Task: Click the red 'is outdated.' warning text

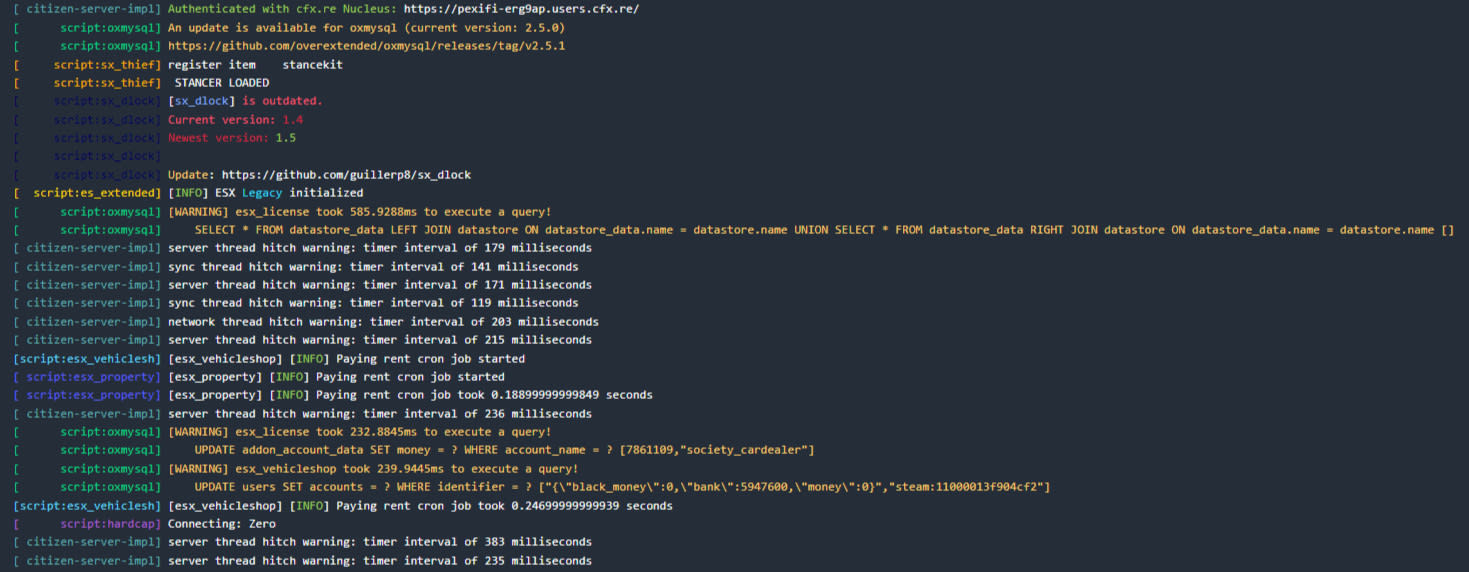Action: tap(282, 101)
